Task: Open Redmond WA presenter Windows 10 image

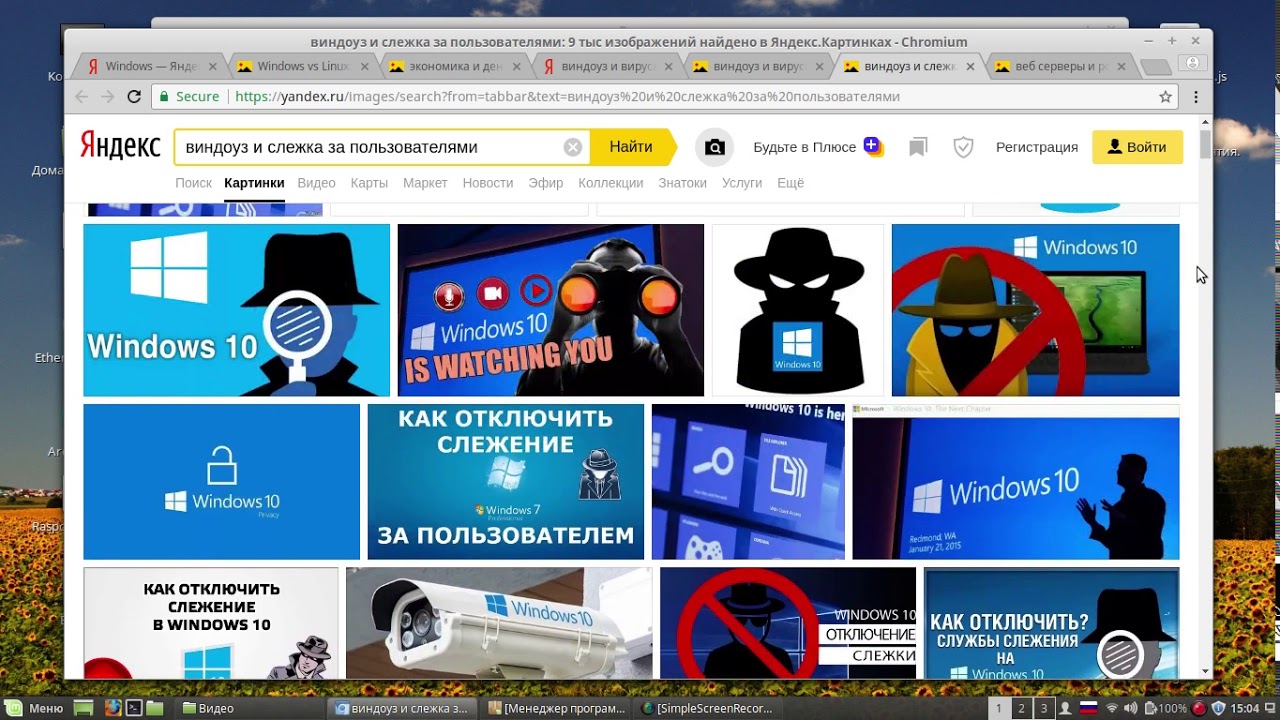Action: pos(1016,482)
